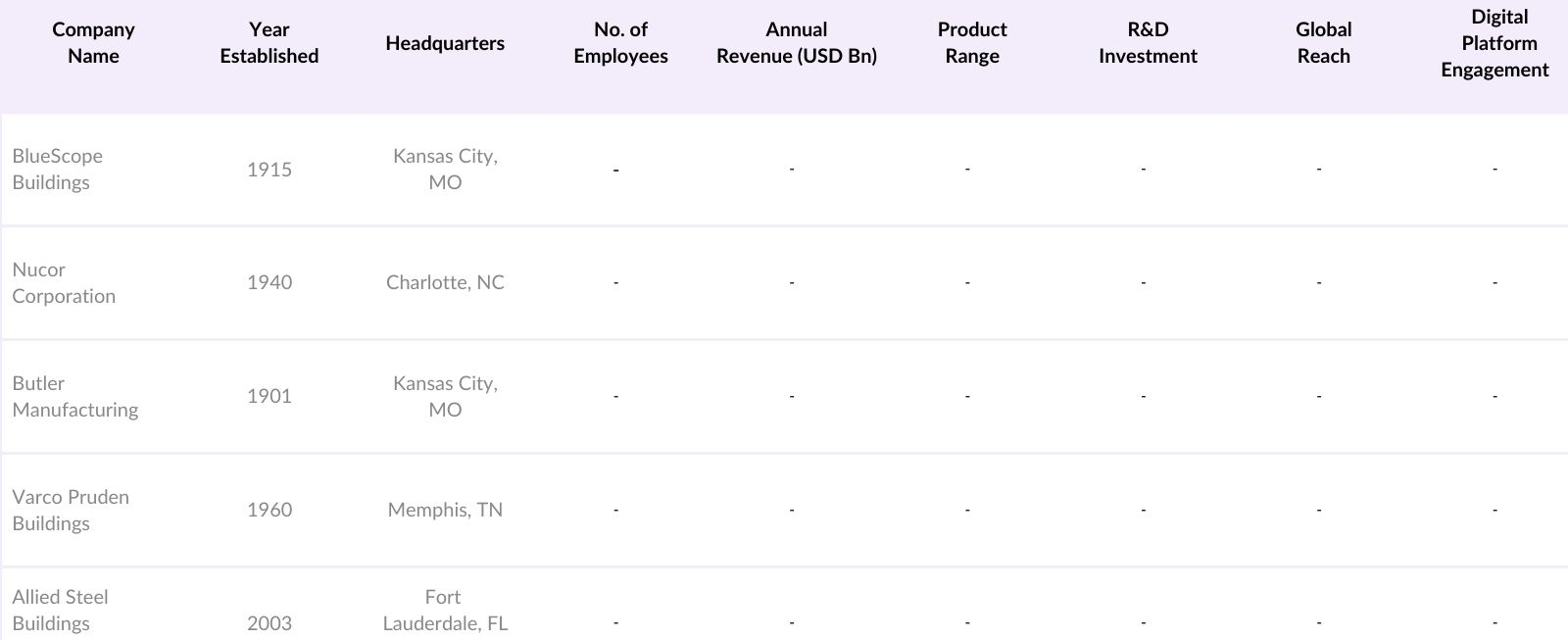Select the Headquarters column header
This screenshot has height=640, width=1568.
click(x=445, y=43)
